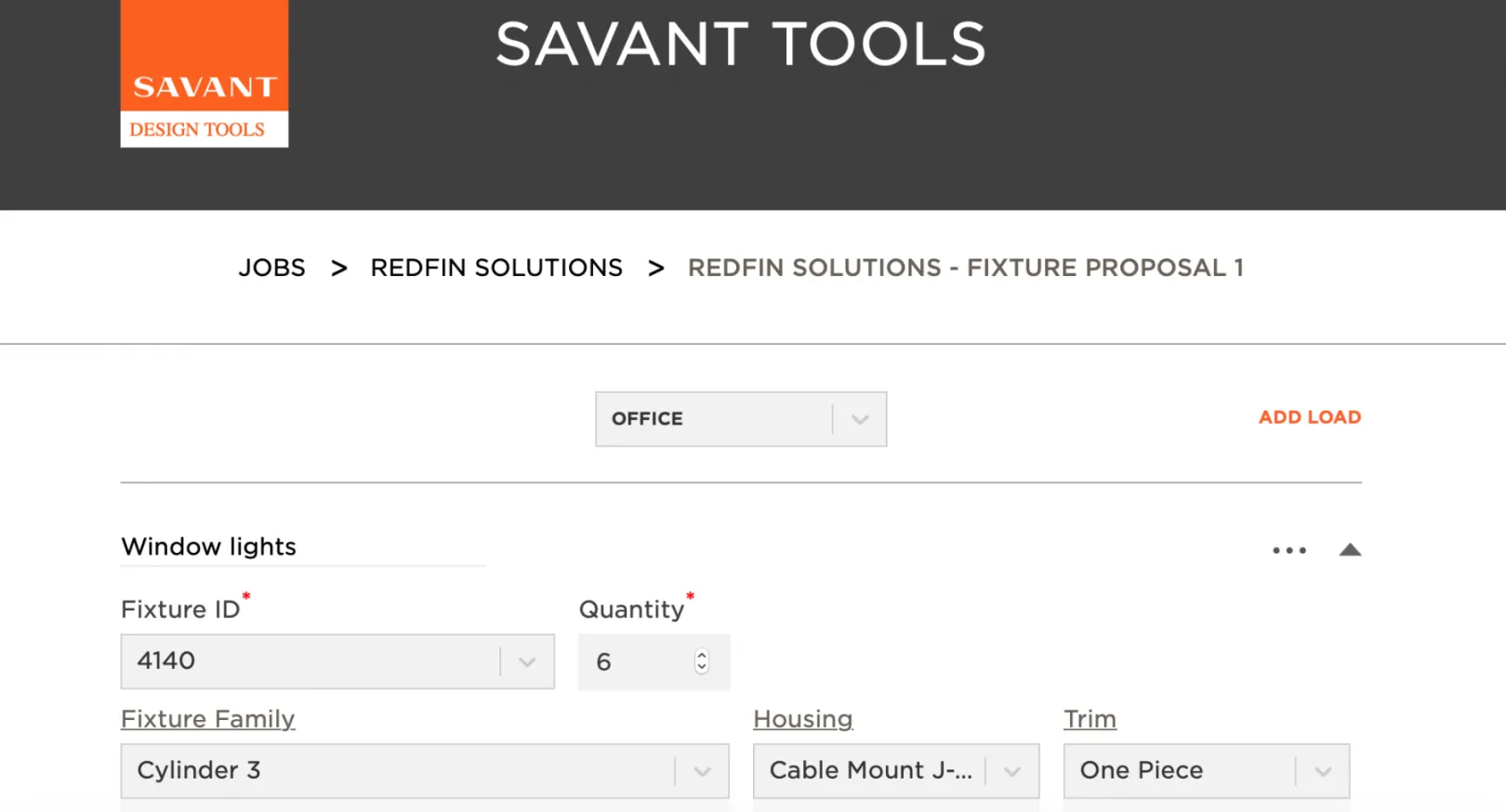The image size is (1506, 812).
Task: Click Fixture Proposal 1 breadcrumb
Action: (x=966, y=268)
